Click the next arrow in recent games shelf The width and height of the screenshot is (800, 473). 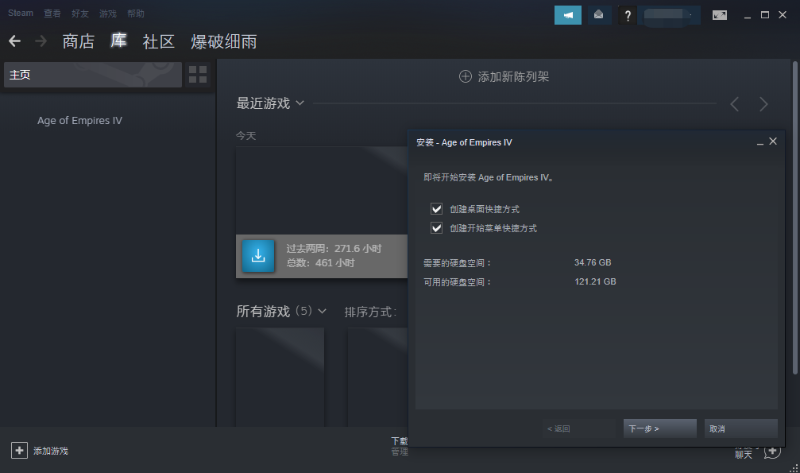click(x=763, y=104)
